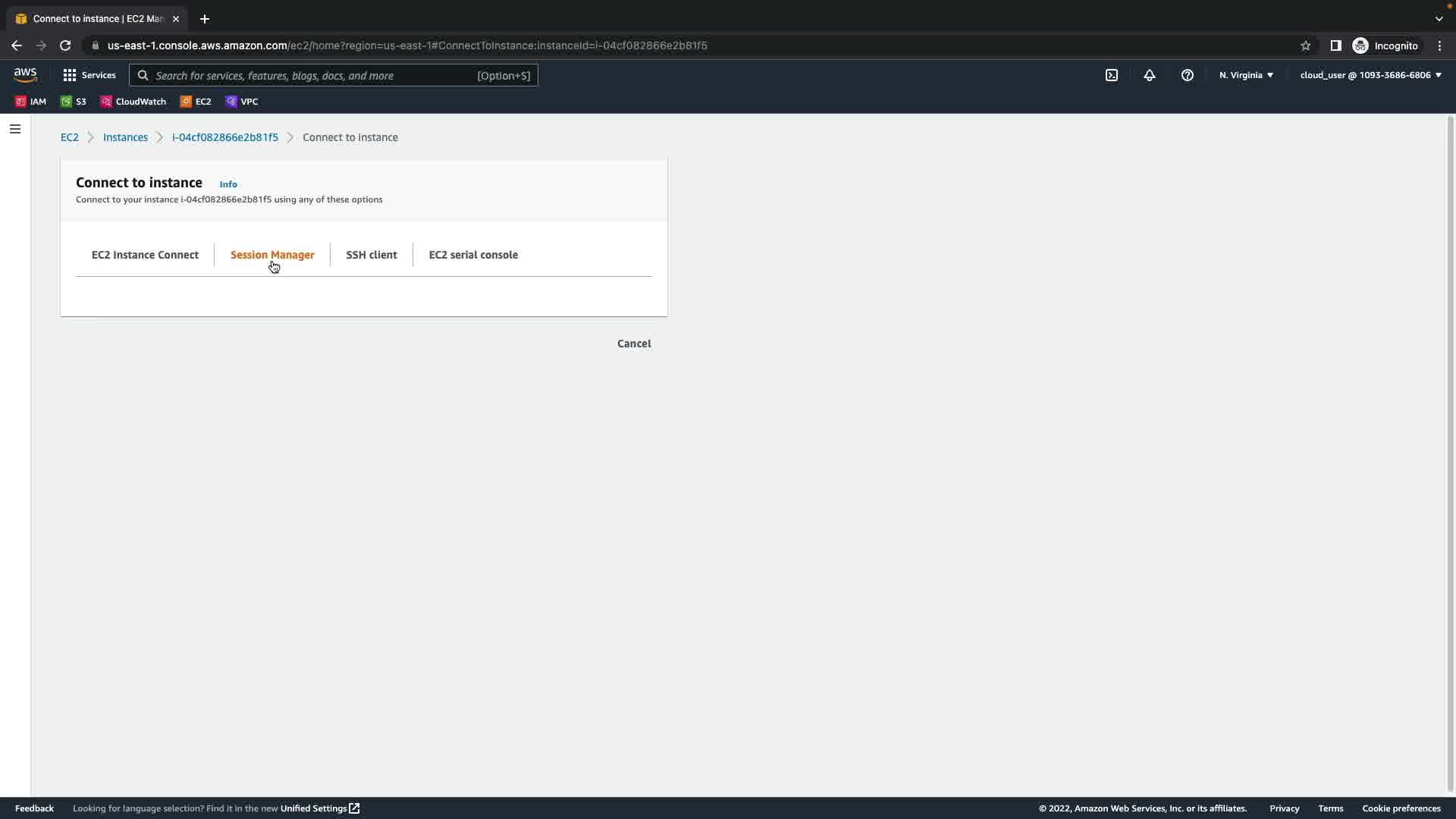Expand the side navigation hamburger menu
Viewport: 1456px width, 819px height.
tap(14, 129)
